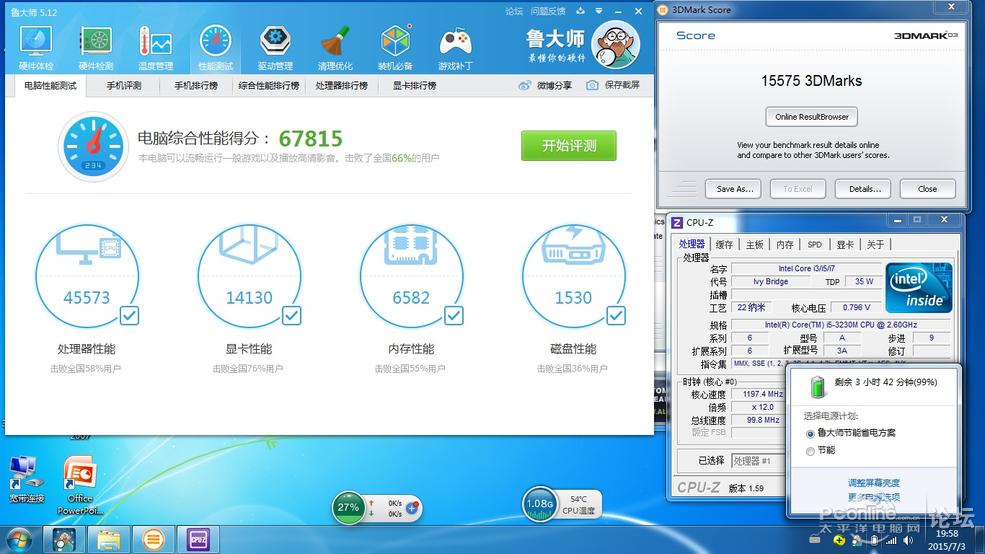Open the Windows Start orb

tap(19, 540)
